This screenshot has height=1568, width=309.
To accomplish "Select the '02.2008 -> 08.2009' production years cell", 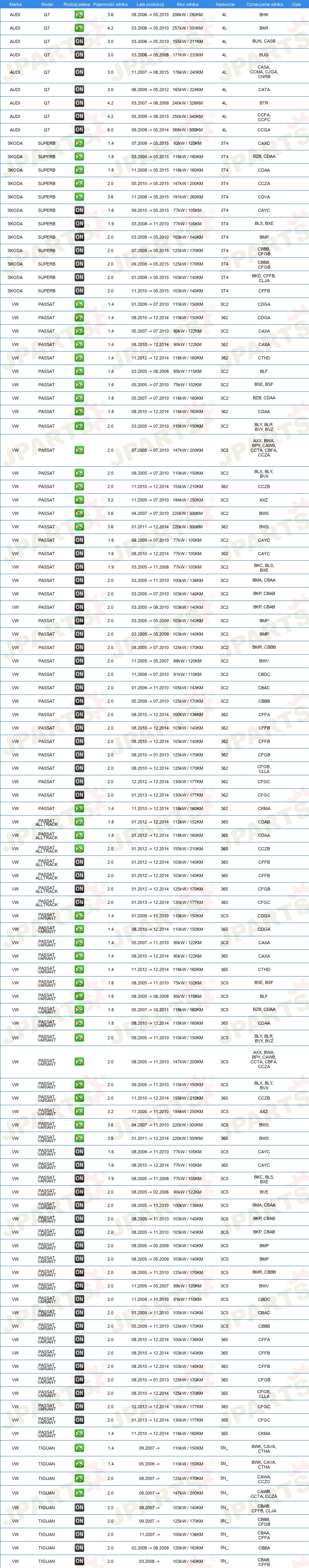I will coord(150,1548).
